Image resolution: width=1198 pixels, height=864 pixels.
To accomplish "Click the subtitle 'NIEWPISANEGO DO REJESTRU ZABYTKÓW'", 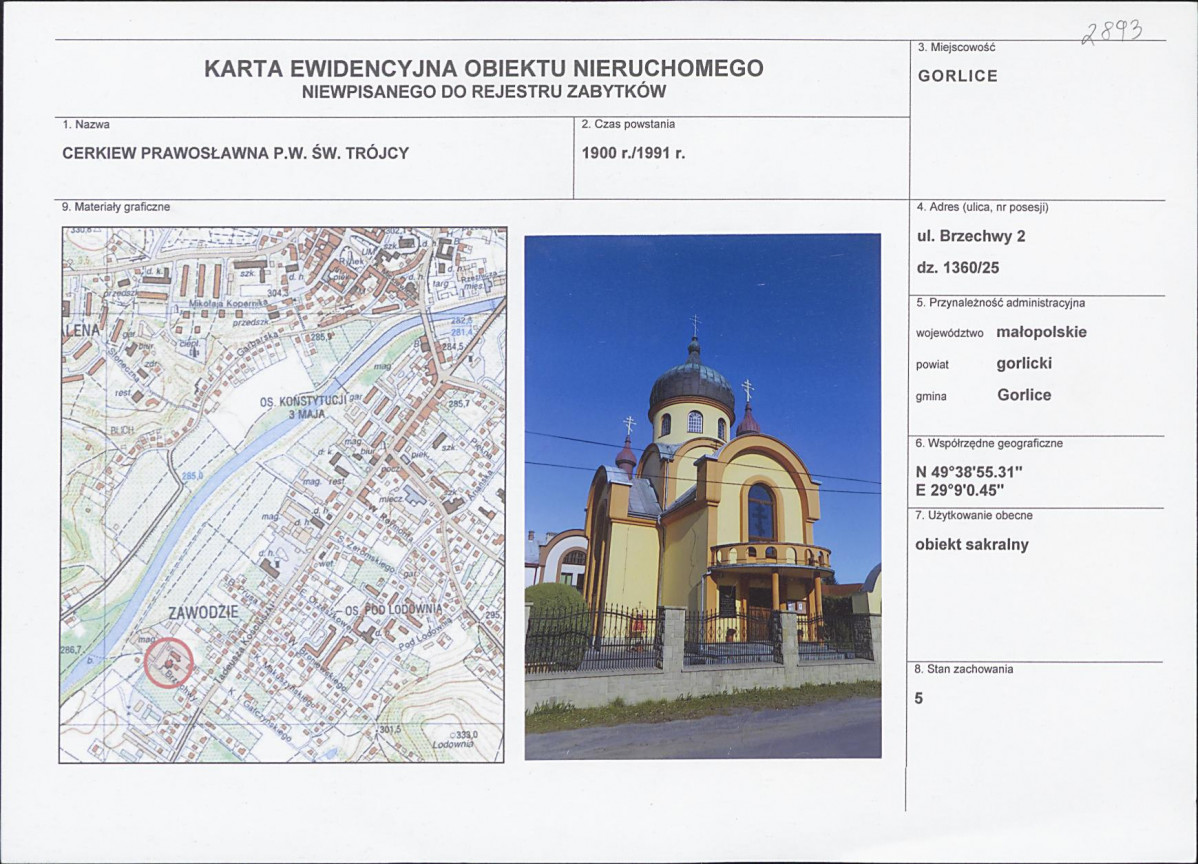I will (x=484, y=92).
